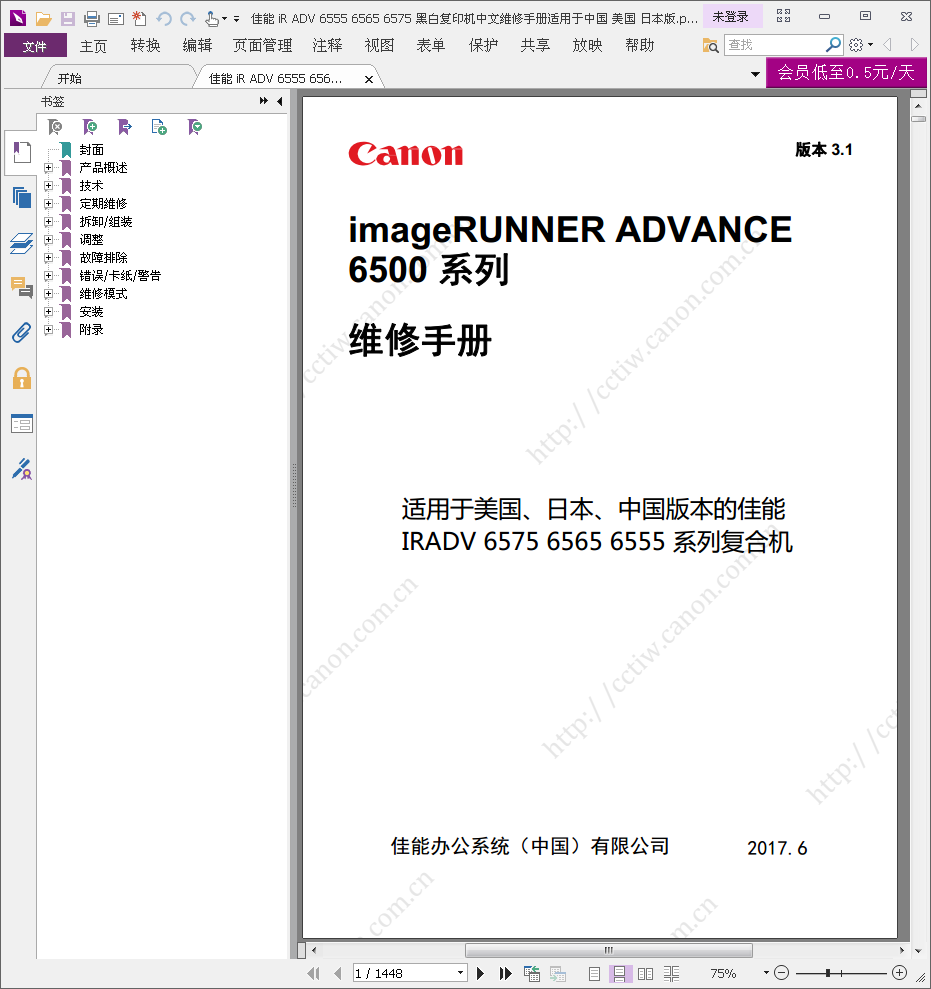The height and width of the screenshot is (989, 931).
Task: Open the Layers panel
Action: (x=21, y=243)
